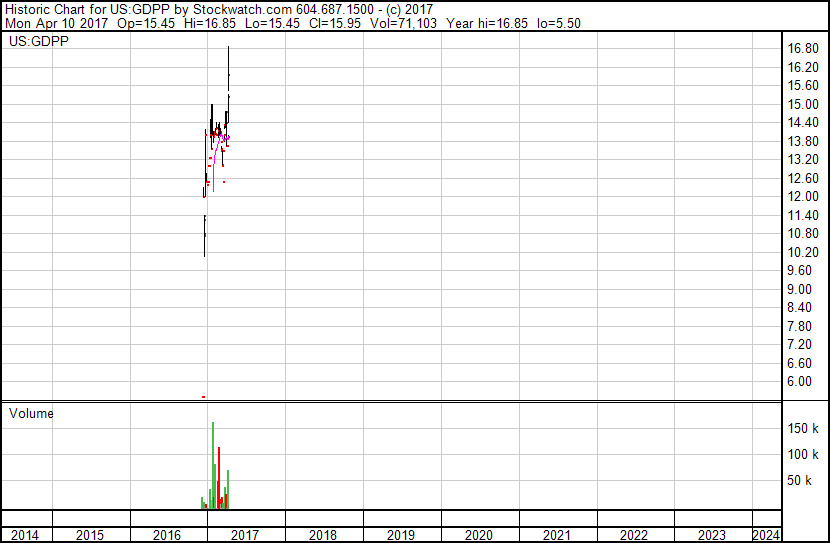Click the 6.00 price axis label
The height and width of the screenshot is (543, 830).
tap(799, 382)
